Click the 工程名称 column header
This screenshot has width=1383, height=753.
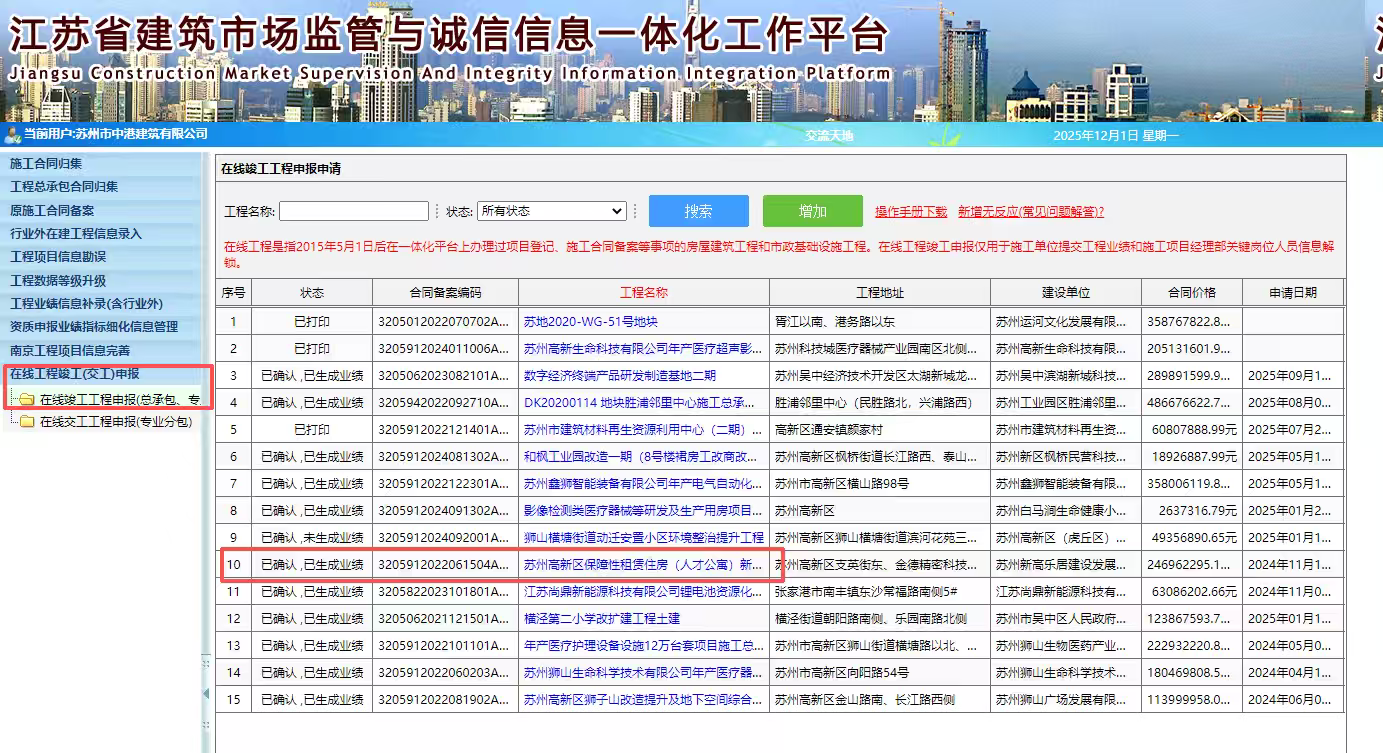(x=643, y=293)
